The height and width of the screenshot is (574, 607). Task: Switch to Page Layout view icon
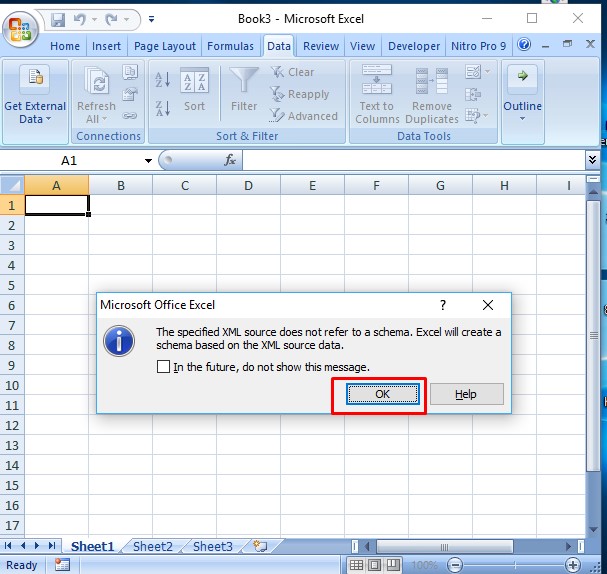click(x=374, y=565)
